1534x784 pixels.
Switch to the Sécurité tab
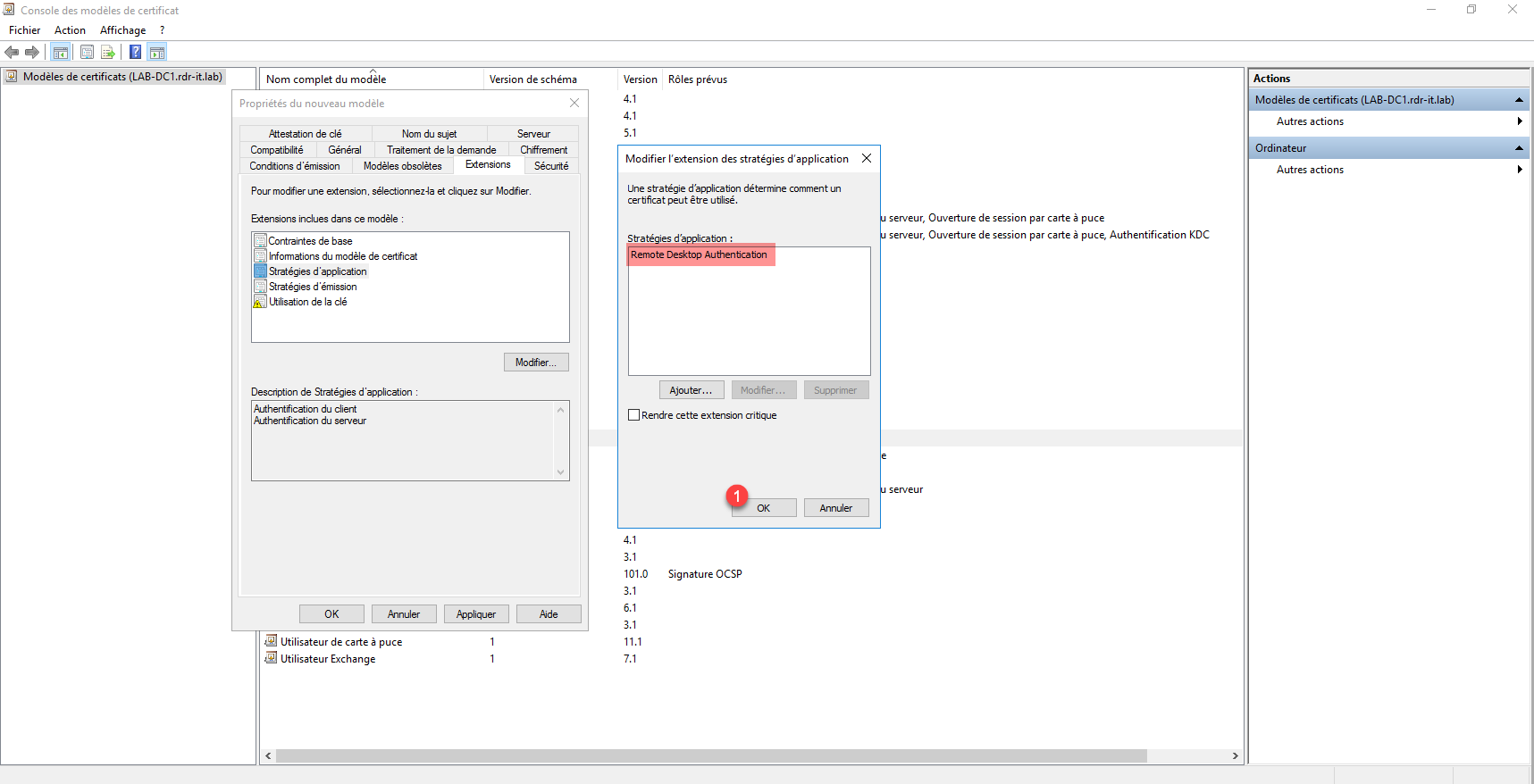coord(551,166)
